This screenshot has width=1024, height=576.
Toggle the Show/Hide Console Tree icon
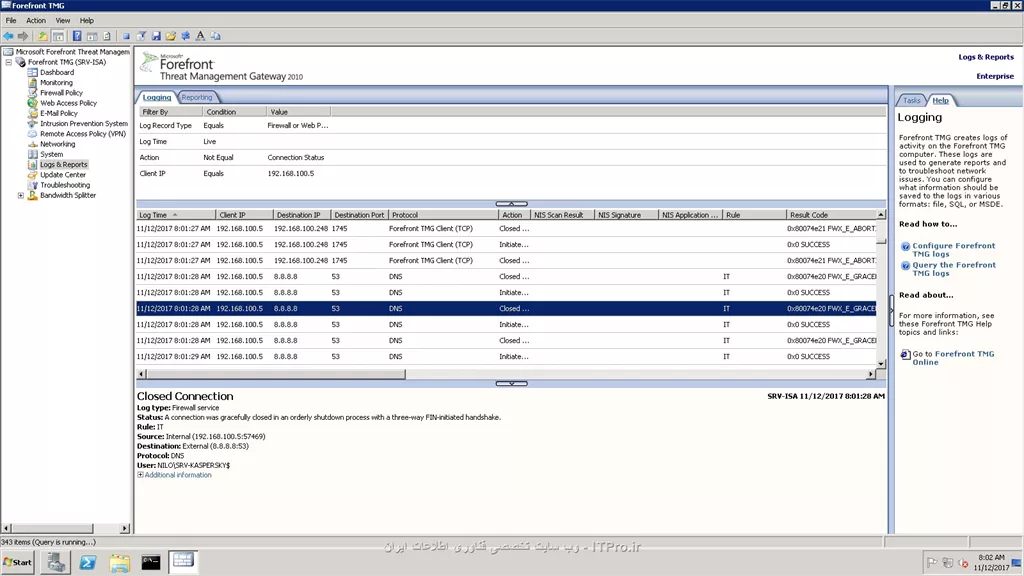click(x=58, y=36)
